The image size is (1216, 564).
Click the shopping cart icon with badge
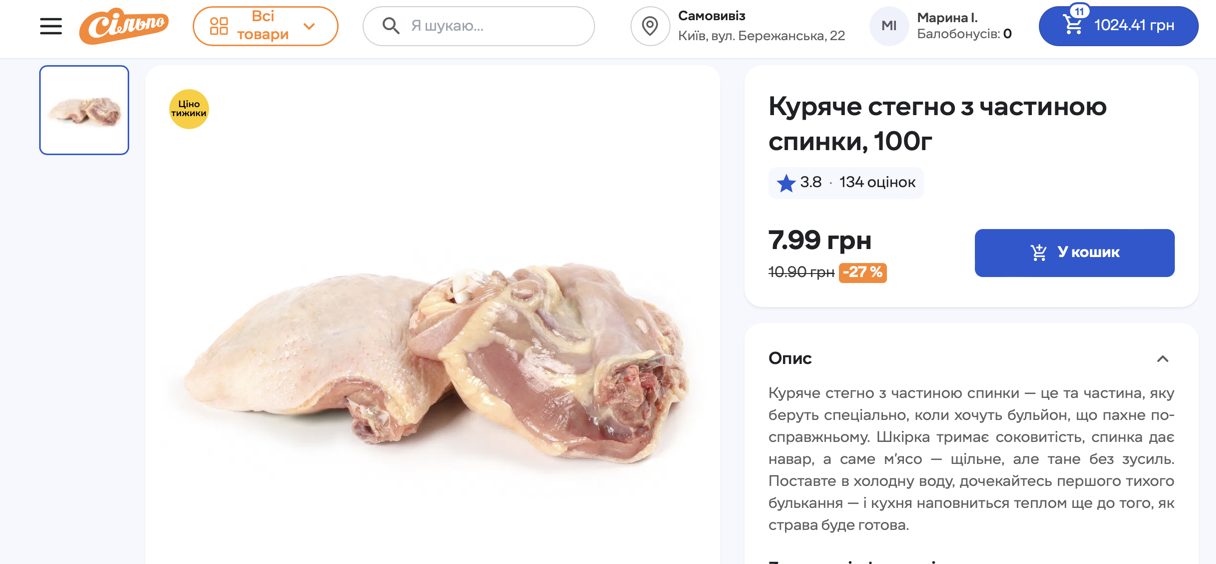pos(1073,24)
